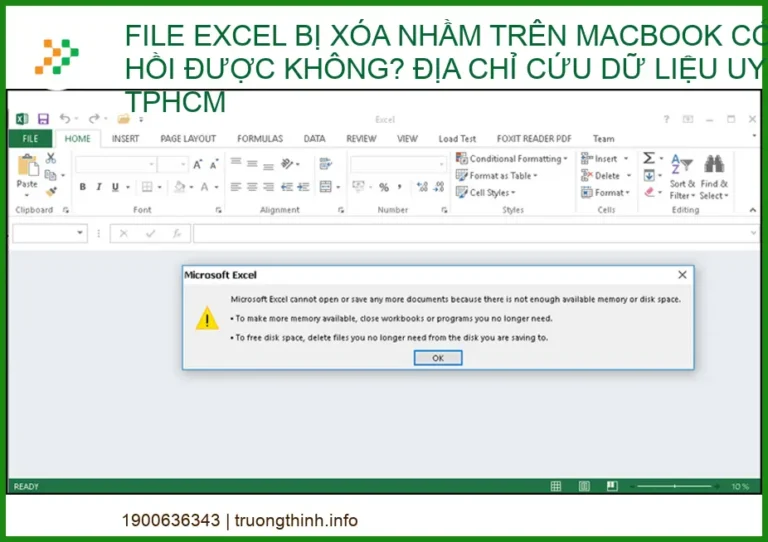Viewport: 768px width, 542px height.
Task: Click the Increase Indent icon
Action: pyautogui.click(x=304, y=187)
